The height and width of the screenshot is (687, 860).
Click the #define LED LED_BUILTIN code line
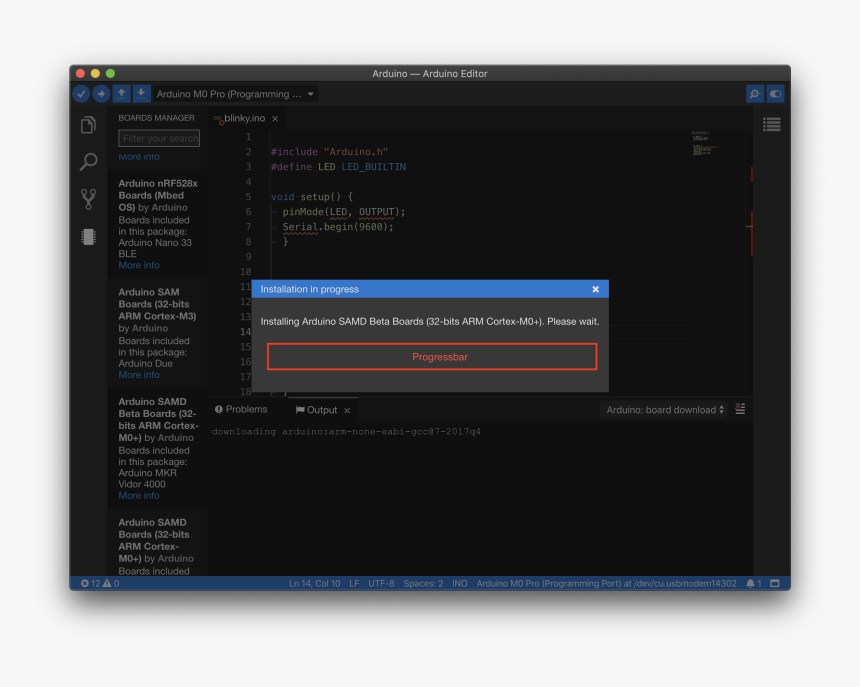coord(338,167)
